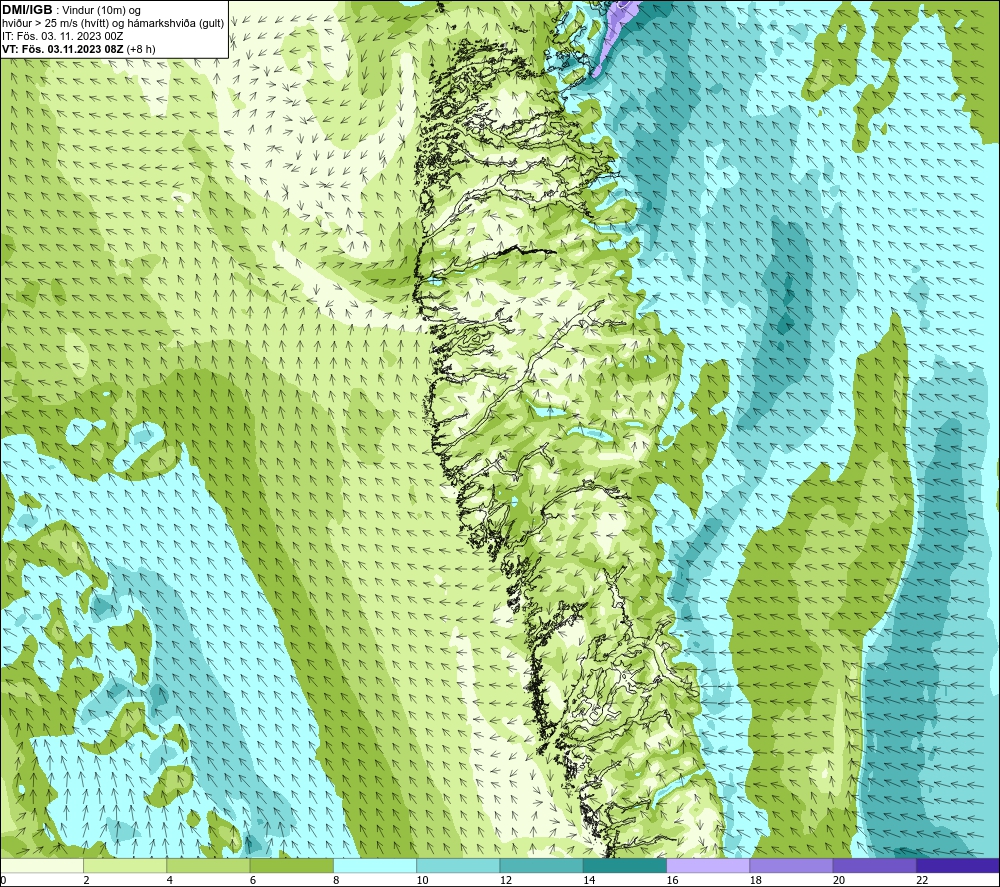The width and height of the screenshot is (1000, 887).
Task: Click the 18–20 m/s medium purple legend swatch
Action: (x=791, y=865)
